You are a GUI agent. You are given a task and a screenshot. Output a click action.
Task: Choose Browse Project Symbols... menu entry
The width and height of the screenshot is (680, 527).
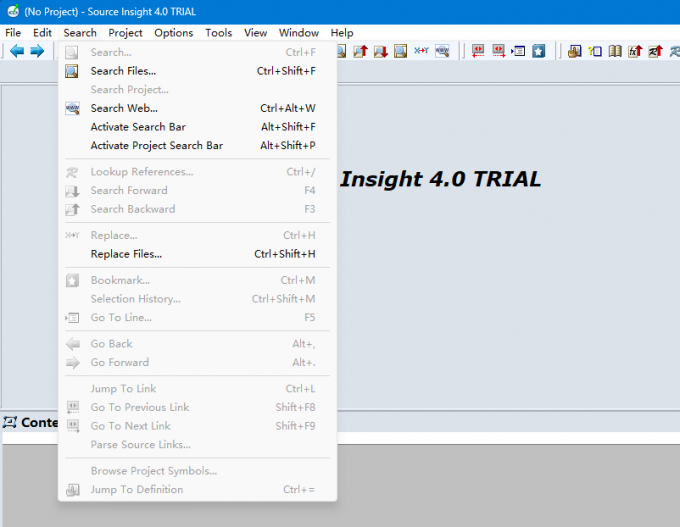click(197, 471)
